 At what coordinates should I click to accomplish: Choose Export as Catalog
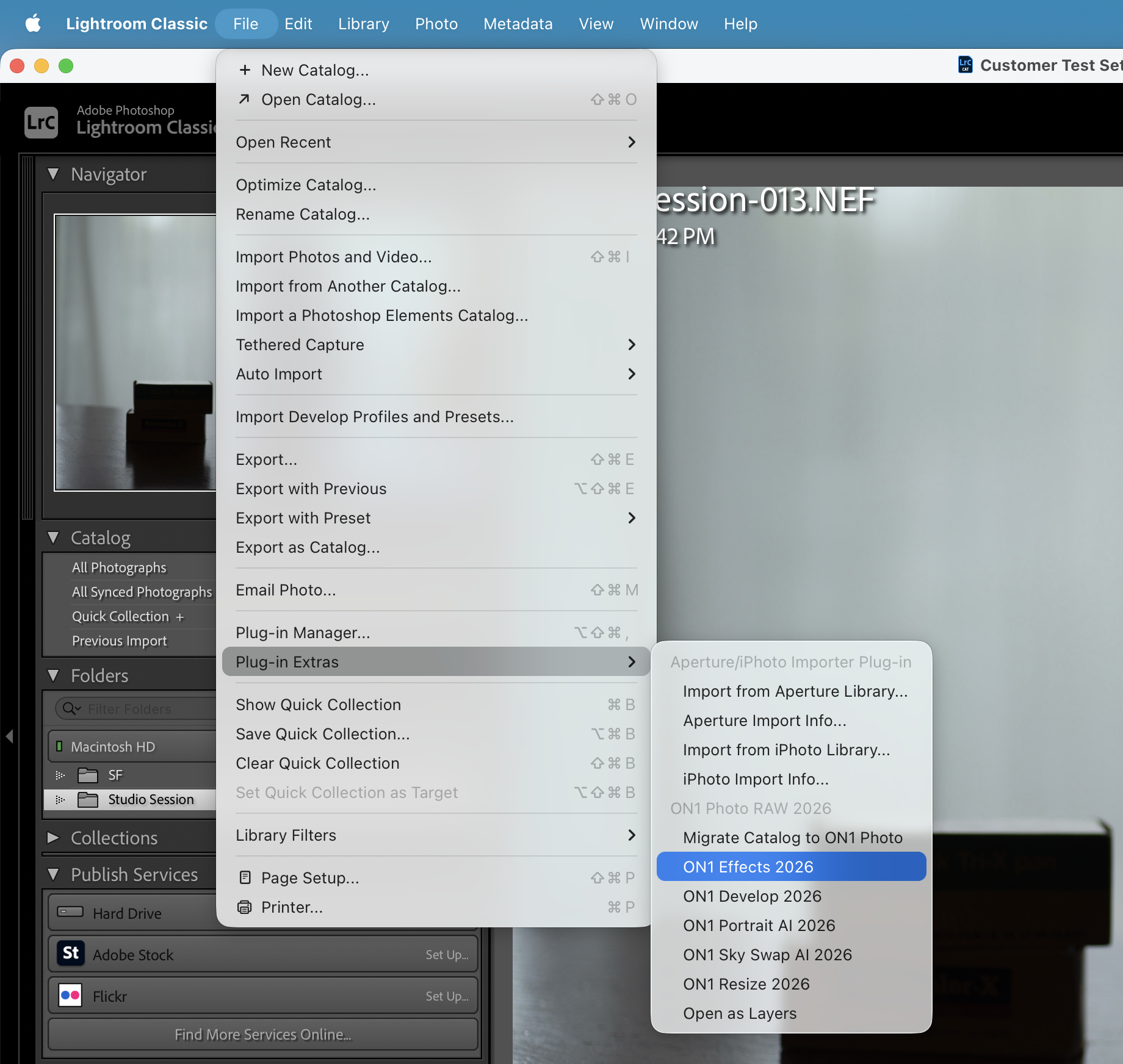436,547
